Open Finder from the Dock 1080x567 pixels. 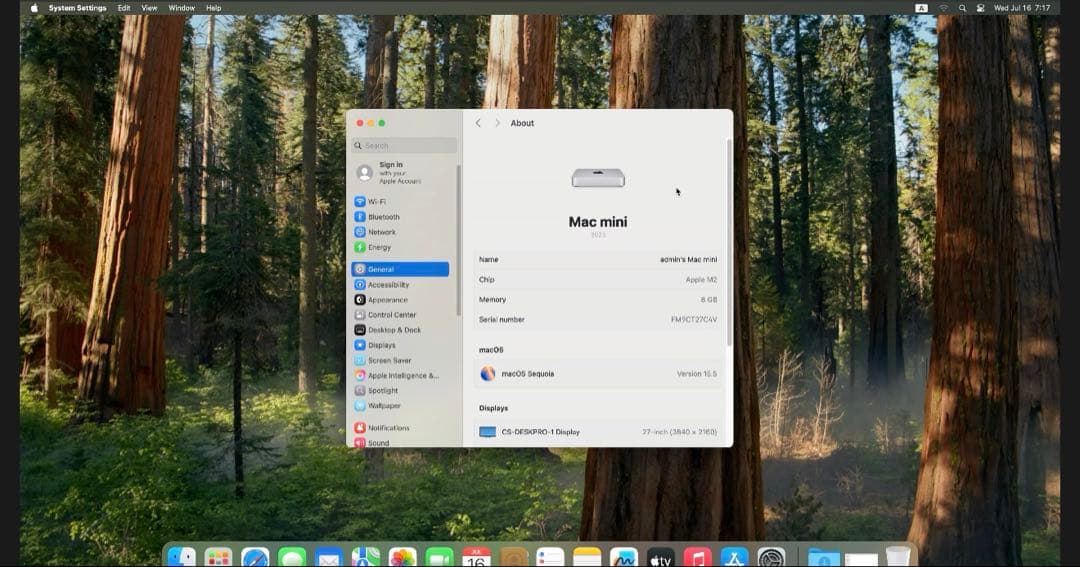[182, 557]
